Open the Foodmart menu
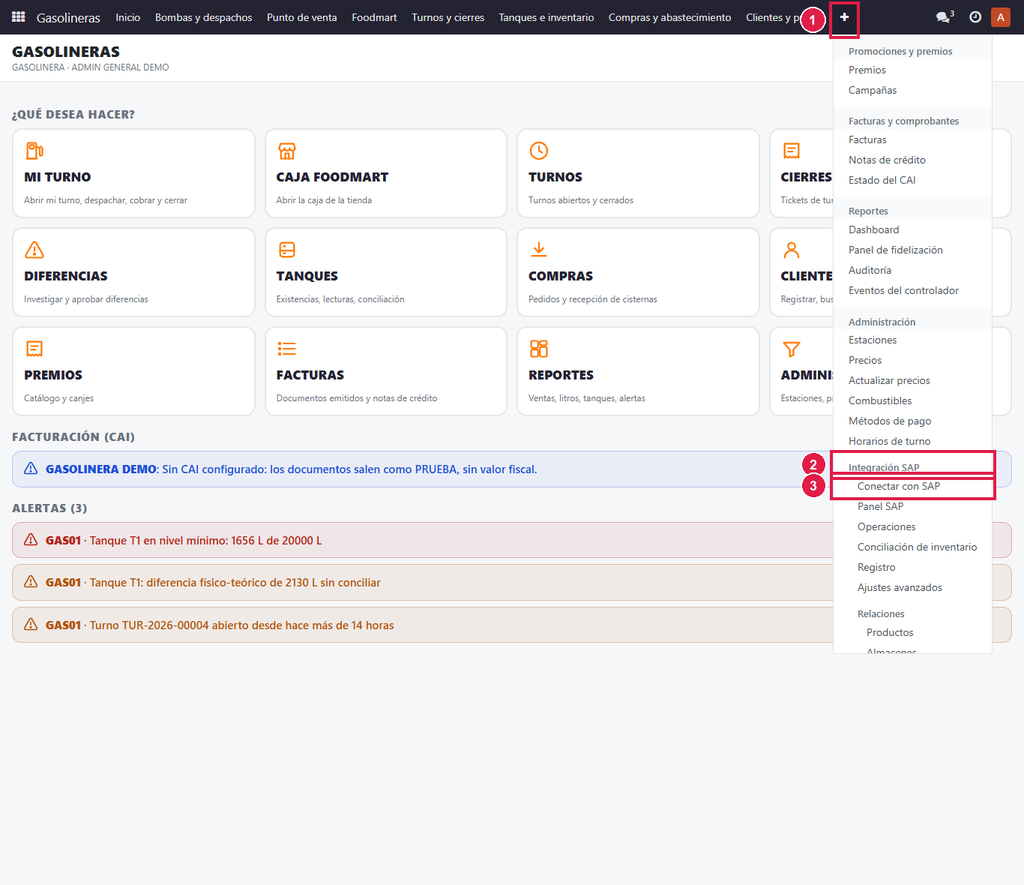The width and height of the screenshot is (1024, 885). click(x=374, y=17)
